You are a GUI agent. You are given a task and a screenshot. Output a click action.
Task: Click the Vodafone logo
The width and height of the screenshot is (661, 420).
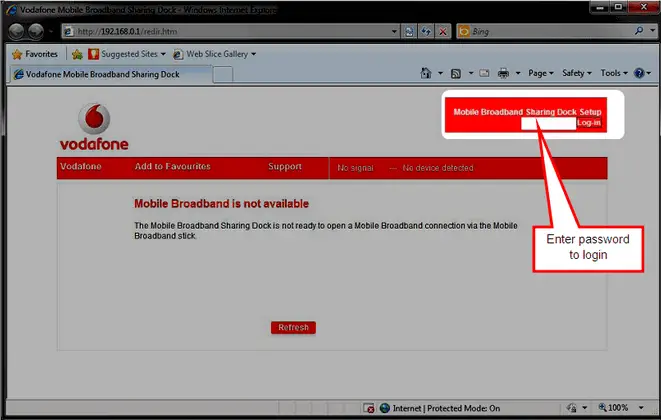click(94, 127)
